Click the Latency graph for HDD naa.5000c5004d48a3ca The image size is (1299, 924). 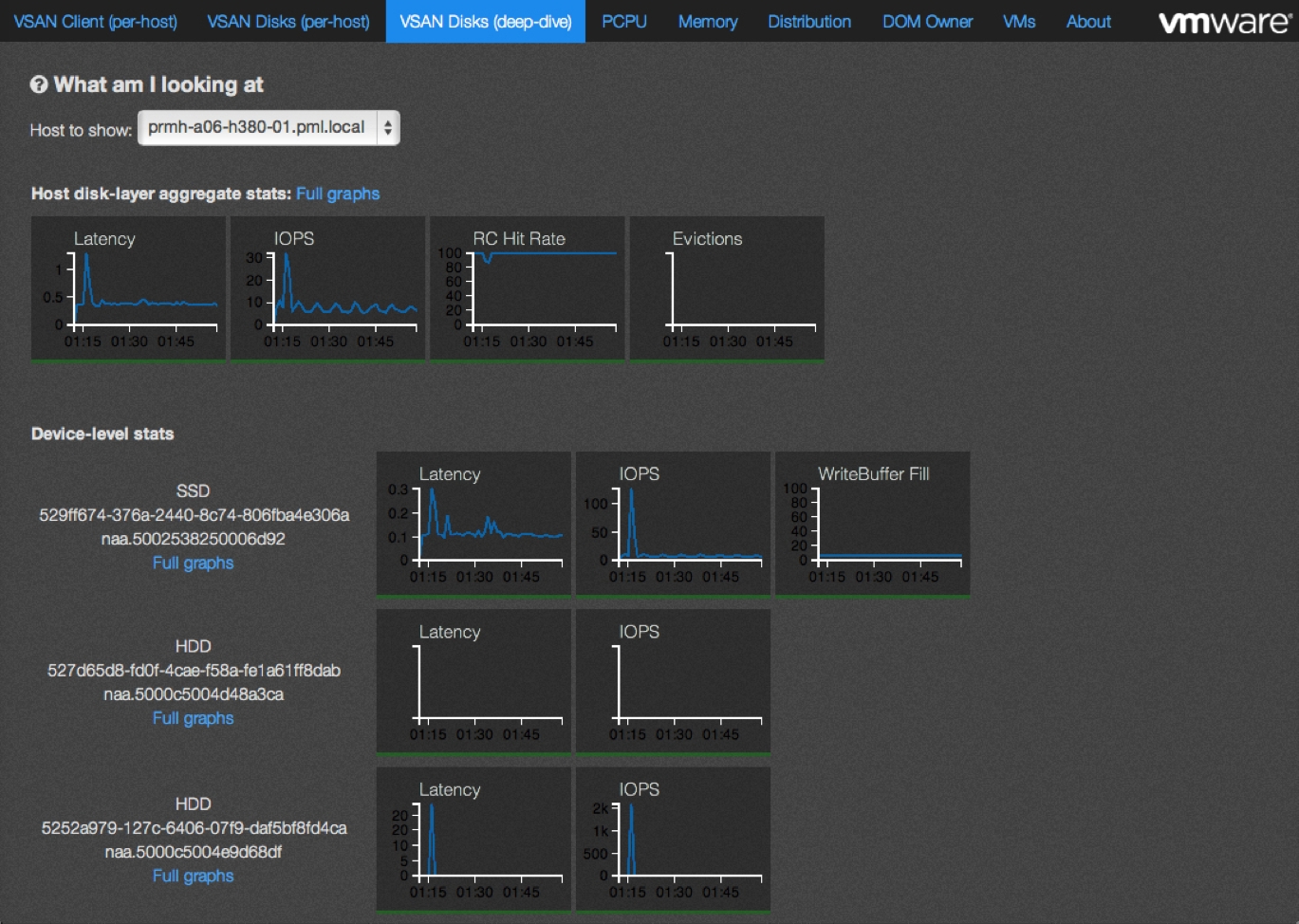pyautogui.click(x=473, y=681)
